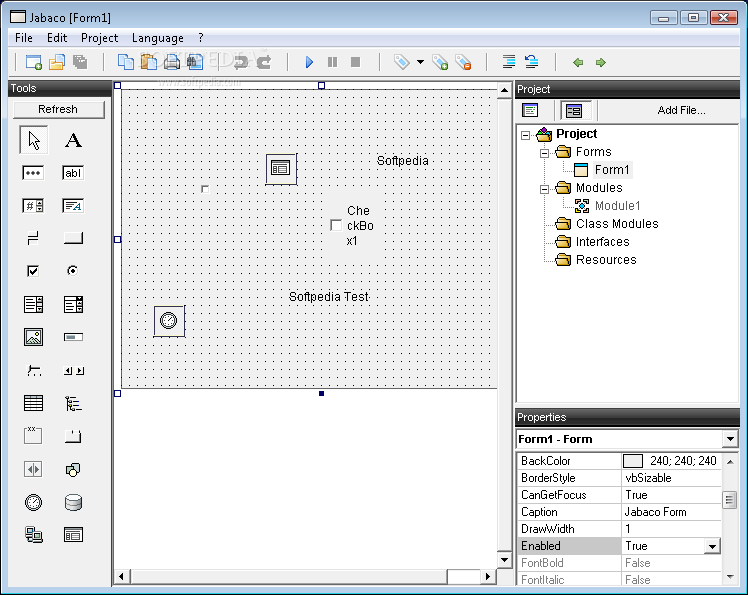Screen dimensions: 748x595
Task: Select the ListBox tool
Action: [x=33, y=304]
